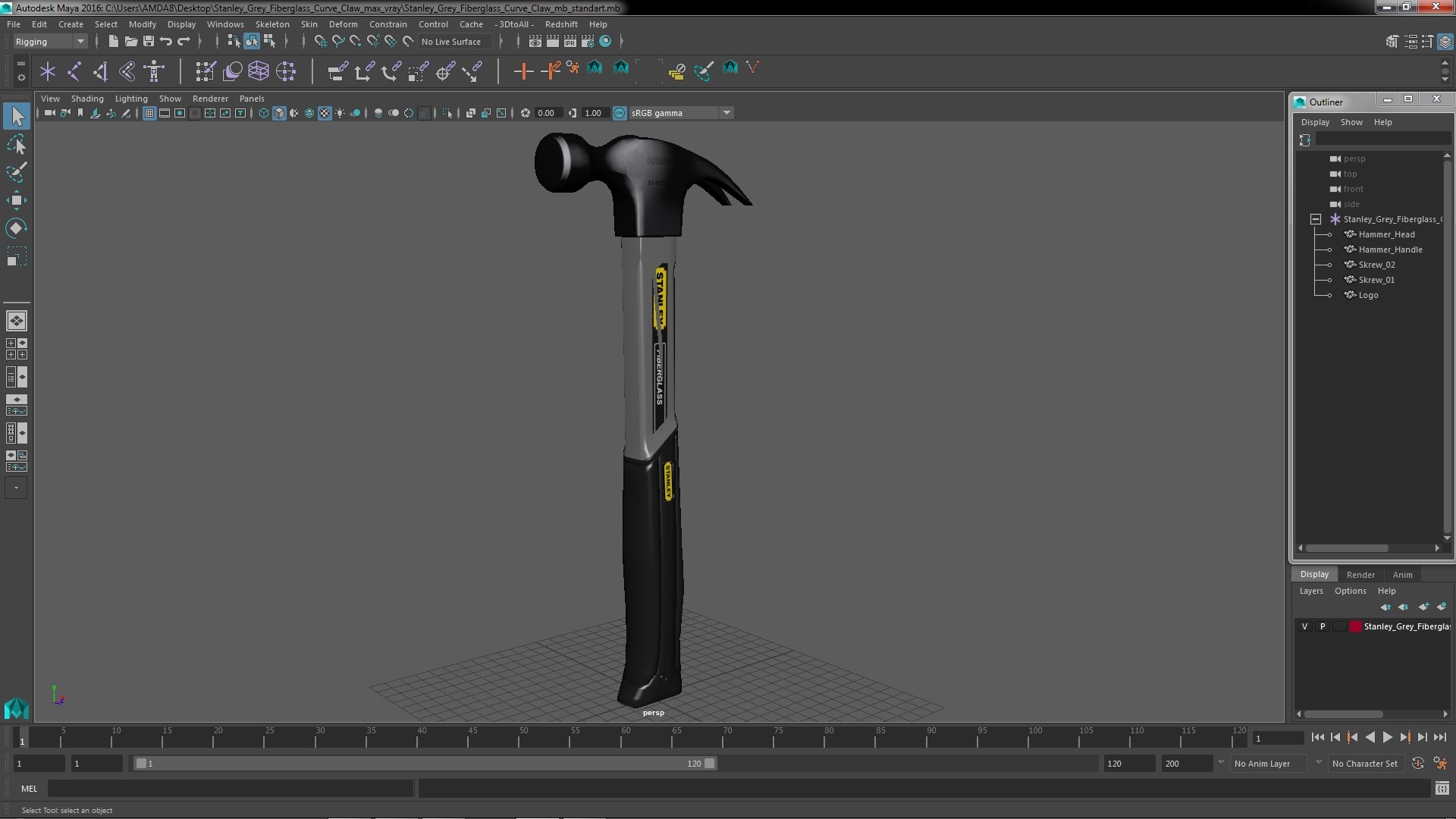Click the Create Joint shelf icon
This screenshot has width=1456, height=819.
click(74, 71)
